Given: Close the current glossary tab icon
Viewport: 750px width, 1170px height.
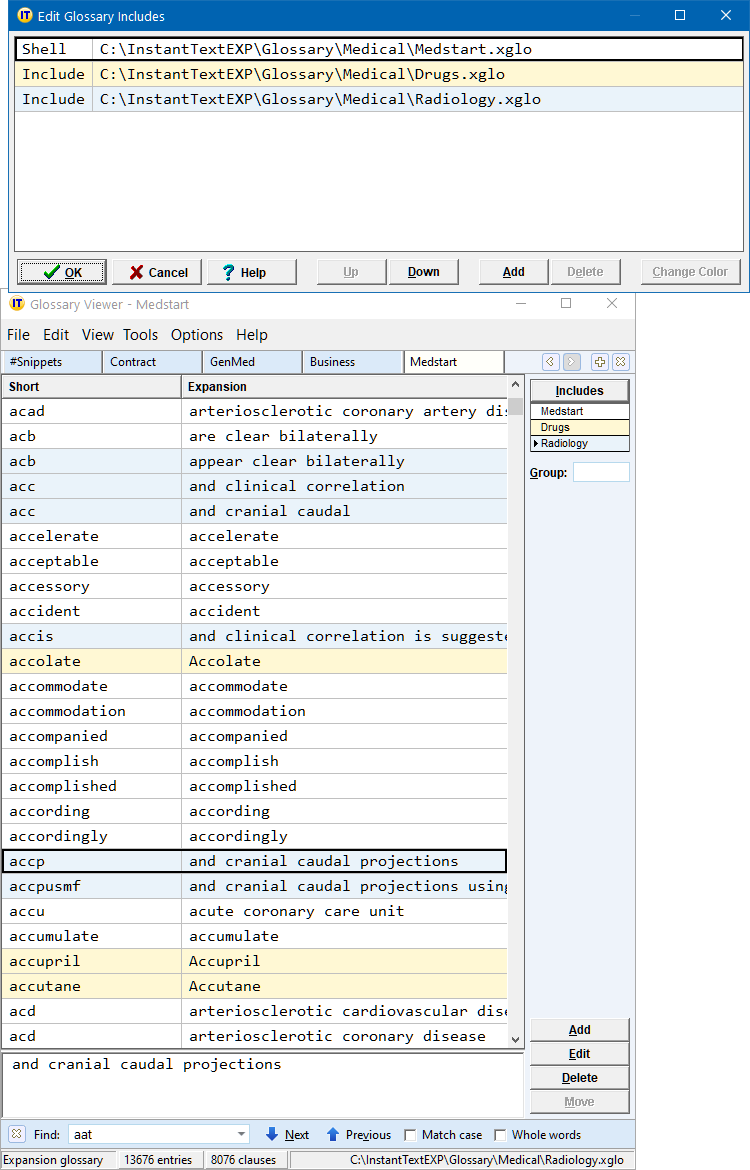Looking at the screenshot, I should click(x=620, y=362).
